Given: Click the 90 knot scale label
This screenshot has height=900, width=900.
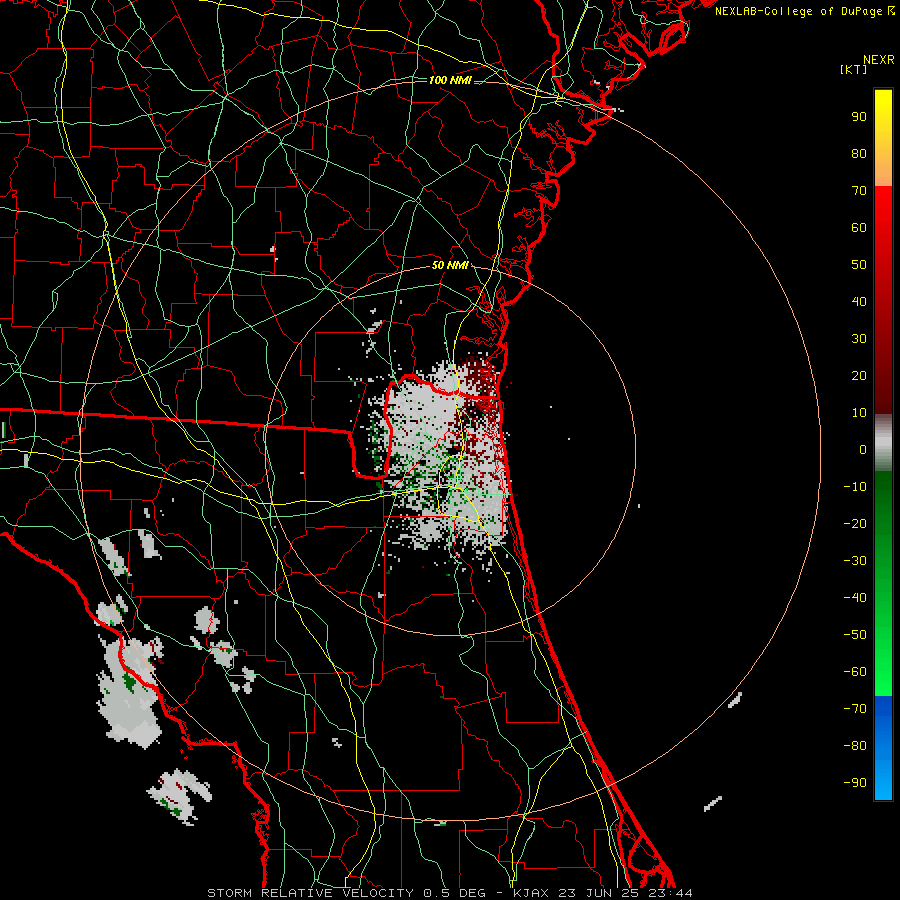Looking at the screenshot, I should [x=859, y=117].
